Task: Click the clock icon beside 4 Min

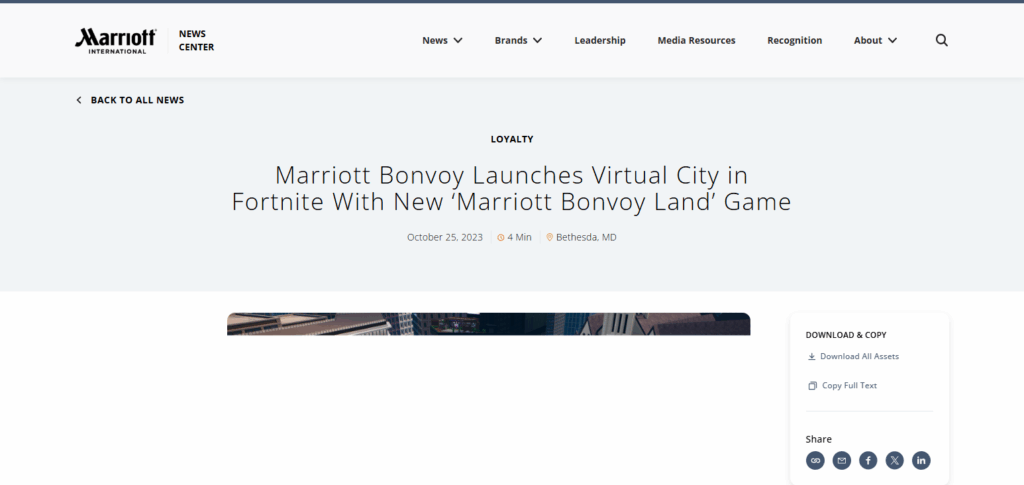Action: [501, 238]
